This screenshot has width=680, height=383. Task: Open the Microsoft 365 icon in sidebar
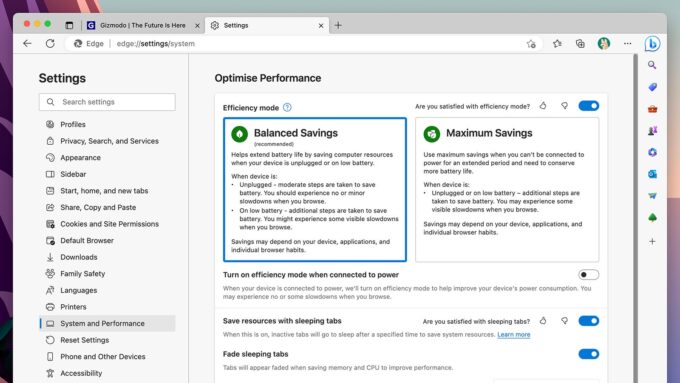tap(652, 152)
